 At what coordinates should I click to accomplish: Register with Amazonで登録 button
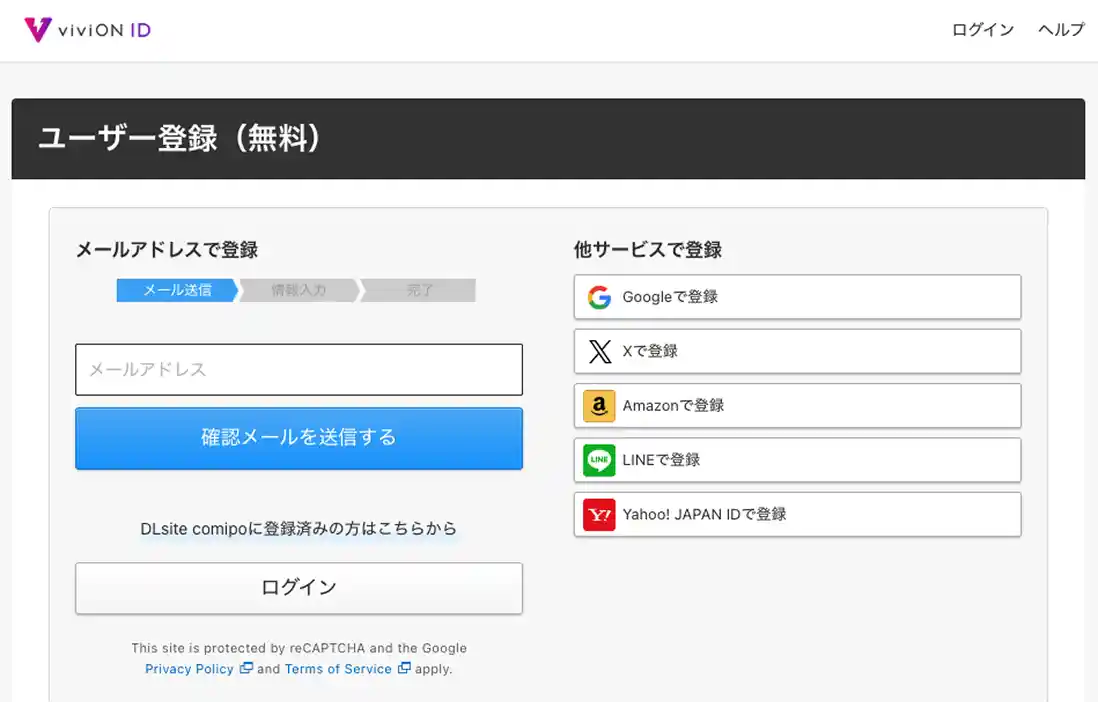coord(798,406)
